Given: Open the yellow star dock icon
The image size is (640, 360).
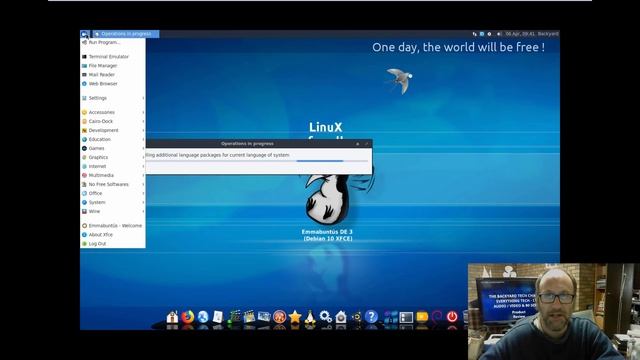Looking at the screenshot, I should [295, 317].
